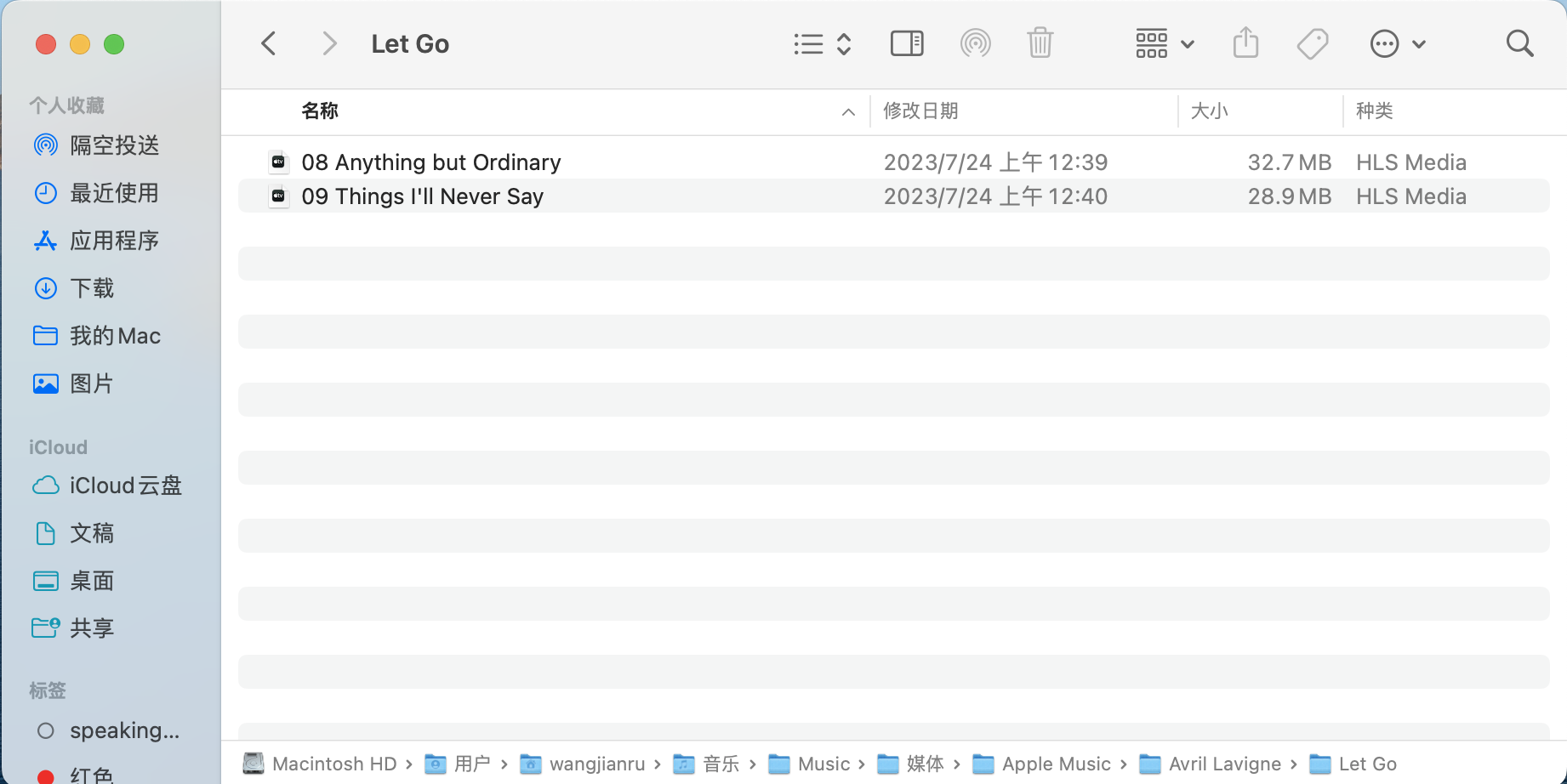Go forward with the right chevron

[x=329, y=43]
